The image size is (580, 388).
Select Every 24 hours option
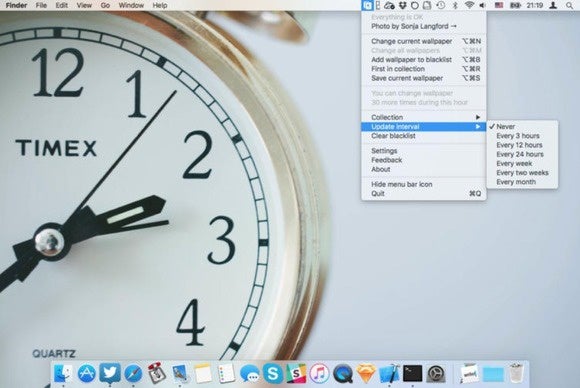pos(522,154)
